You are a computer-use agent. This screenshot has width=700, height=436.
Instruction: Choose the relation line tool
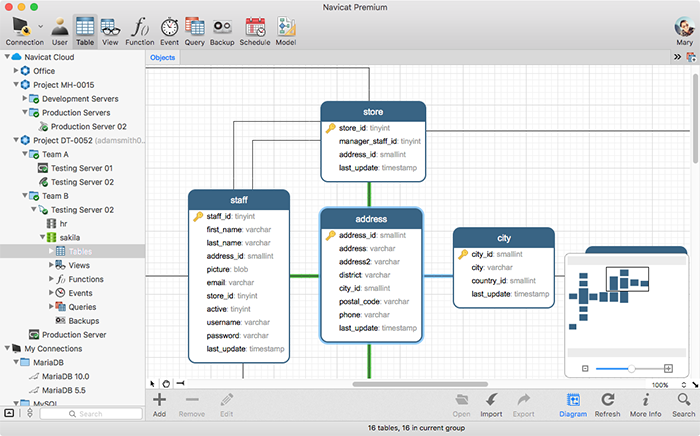180,383
